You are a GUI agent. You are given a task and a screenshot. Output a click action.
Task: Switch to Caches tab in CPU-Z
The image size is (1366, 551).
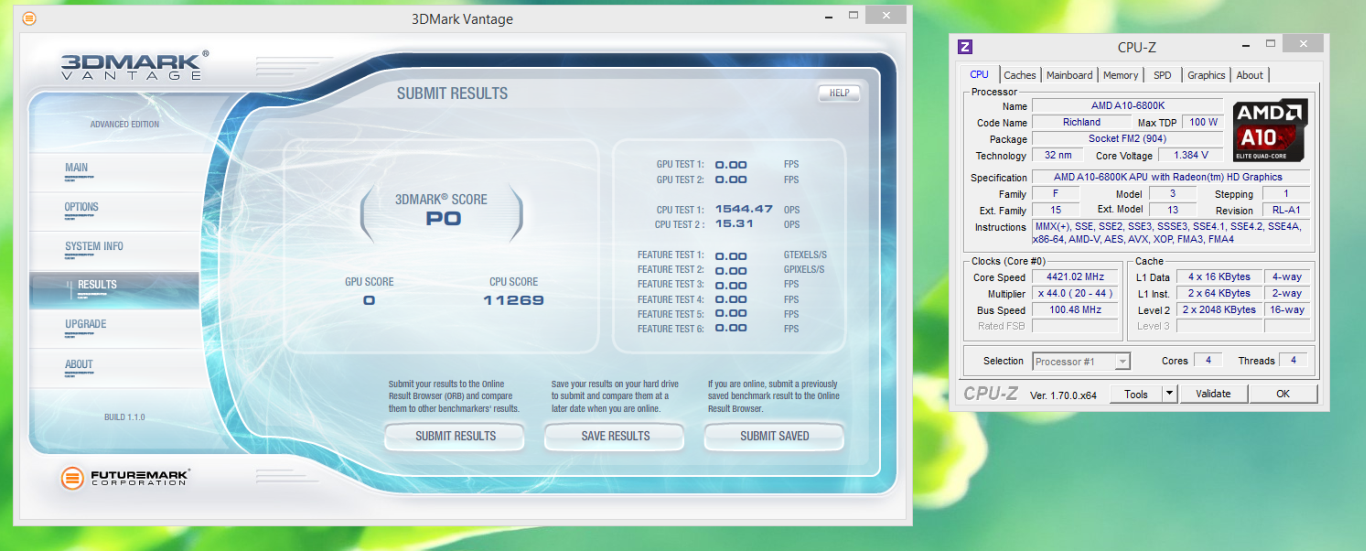1020,75
